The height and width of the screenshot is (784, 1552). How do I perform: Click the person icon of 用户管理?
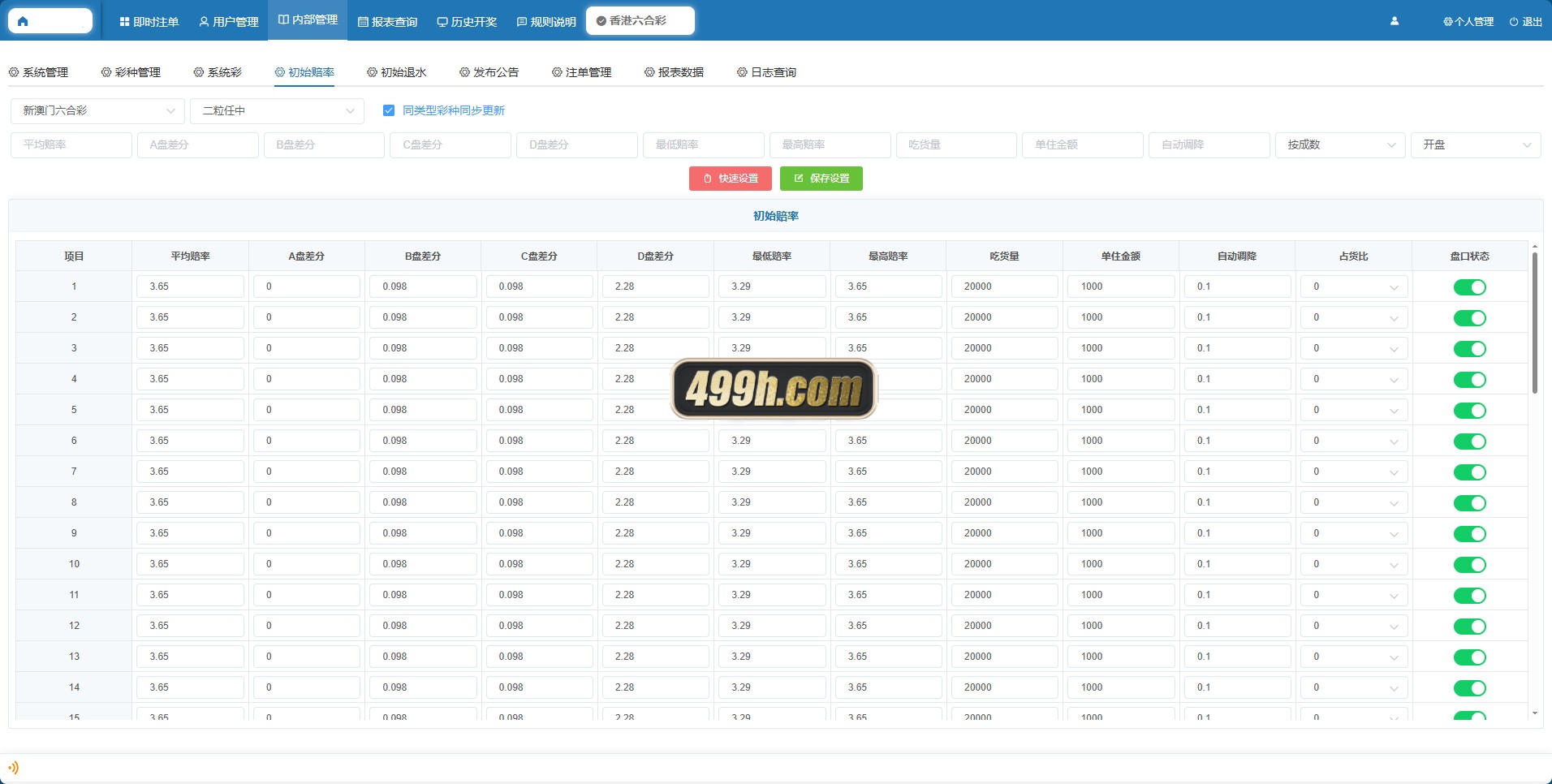tap(204, 22)
